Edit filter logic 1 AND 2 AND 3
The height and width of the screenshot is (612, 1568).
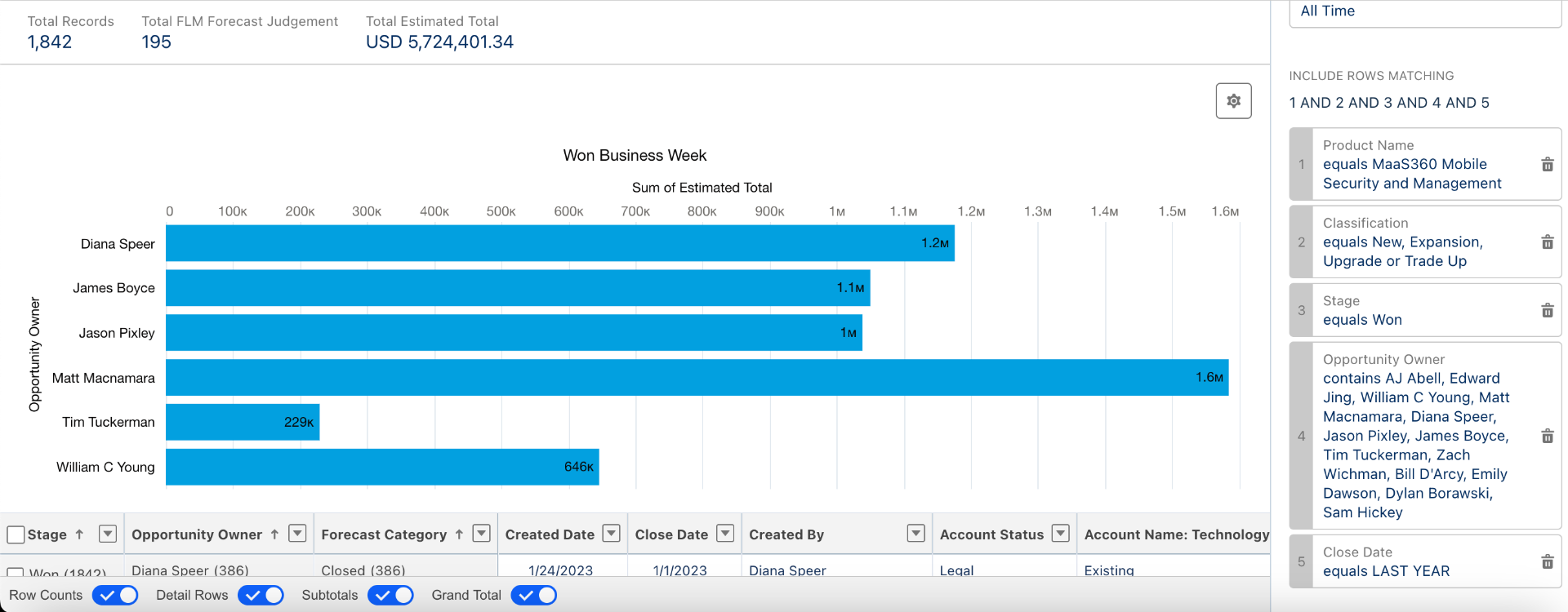click(x=1389, y=103)
